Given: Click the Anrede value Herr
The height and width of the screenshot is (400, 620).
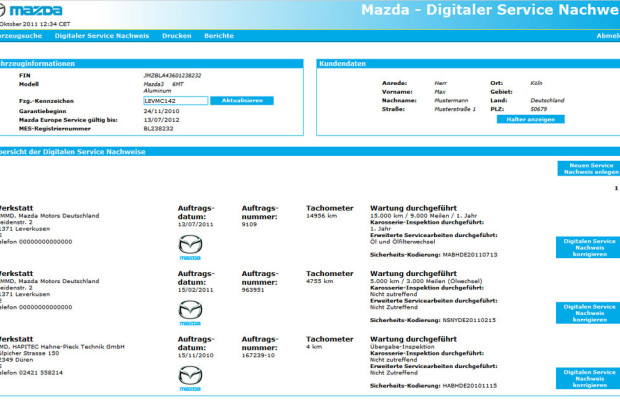Looking at the screenshot, I should coord(440,83).
